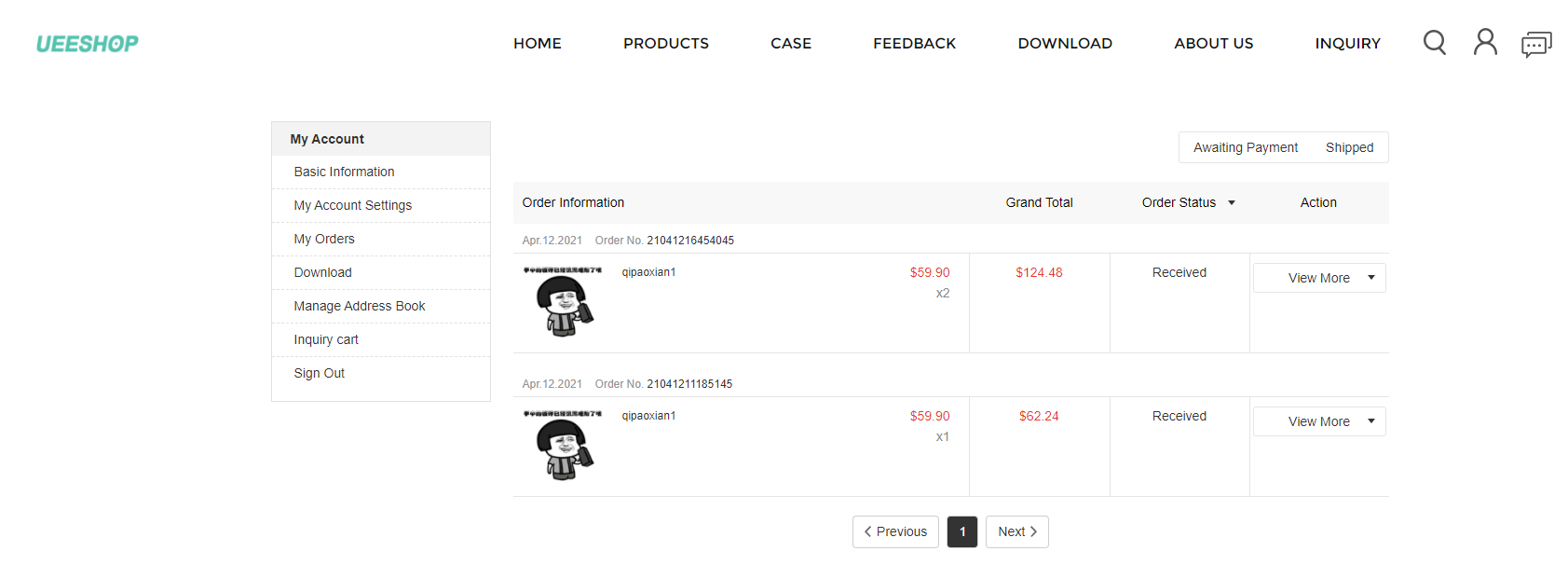Viewport: 1568px width, 579px height.
Task: Click the UEESHOP logo
Action: coord(88,44)
